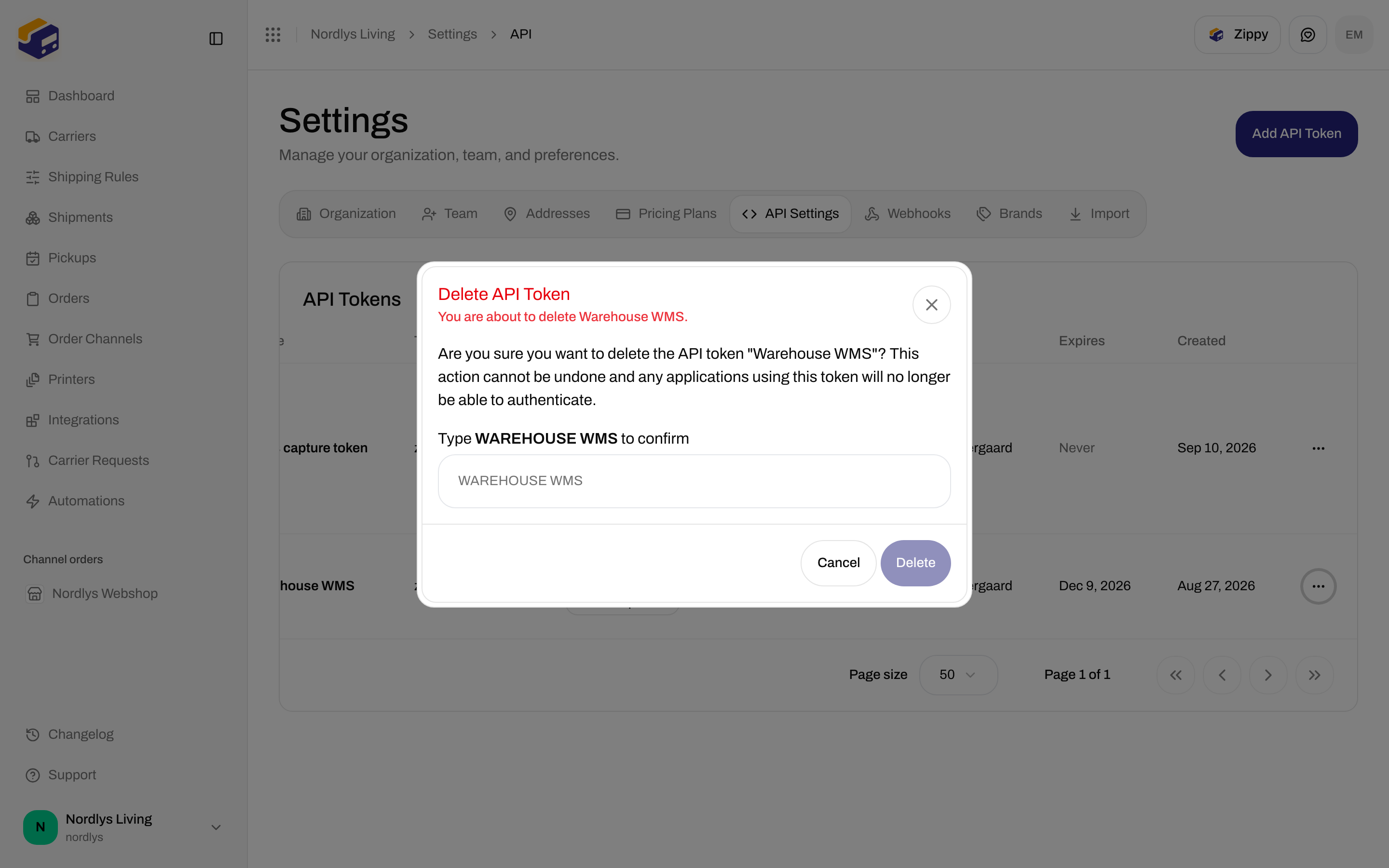Screen dimensions: 1389x868
Task: Click the Sep 10, 2026 created date
Action: coord(1216,448)
